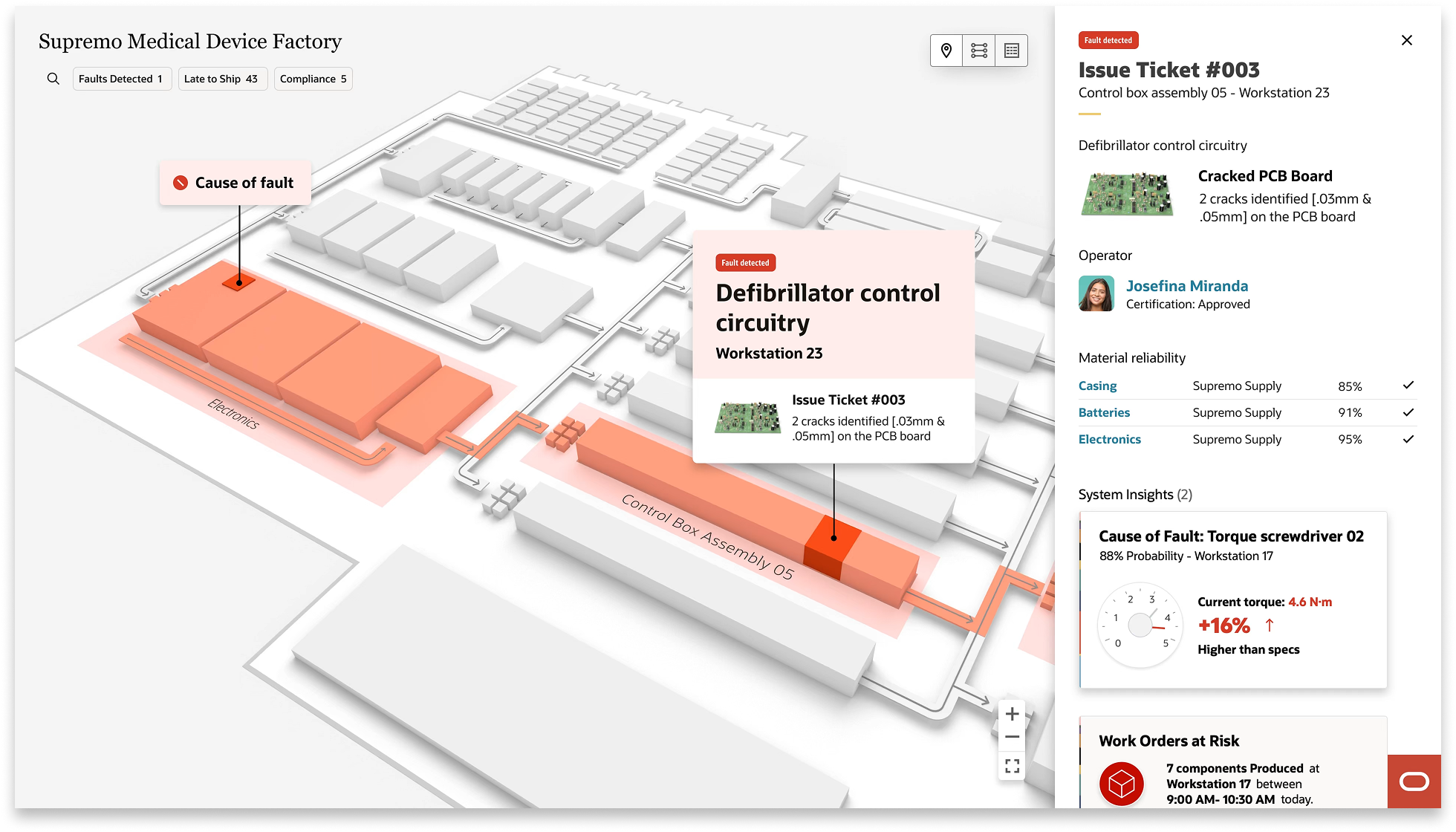Close the Issue Ticket panel
This screenshot has height=832, width=1456.
1406,40
